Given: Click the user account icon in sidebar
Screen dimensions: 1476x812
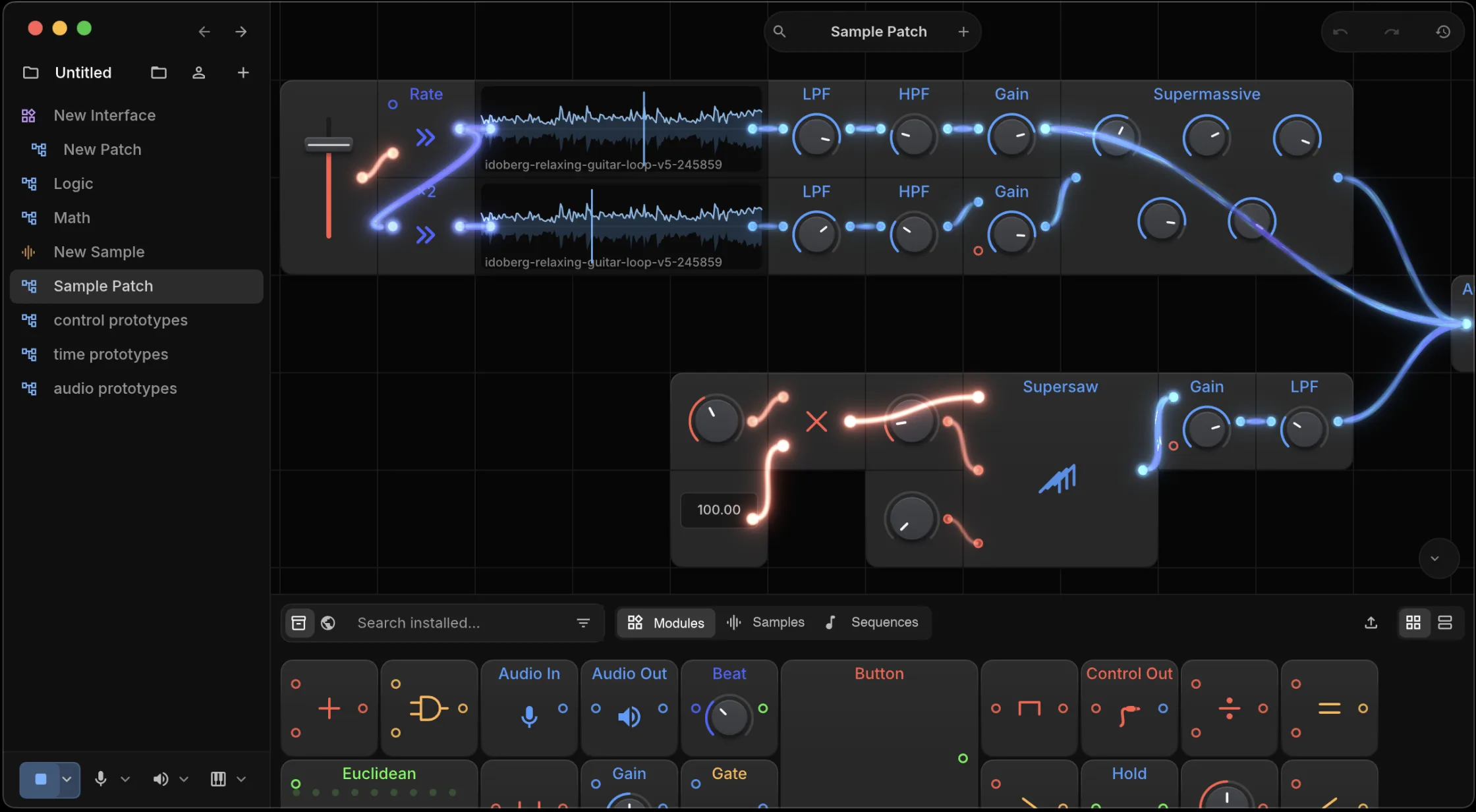Looking at the screenshot, I should tap(198, 72).
